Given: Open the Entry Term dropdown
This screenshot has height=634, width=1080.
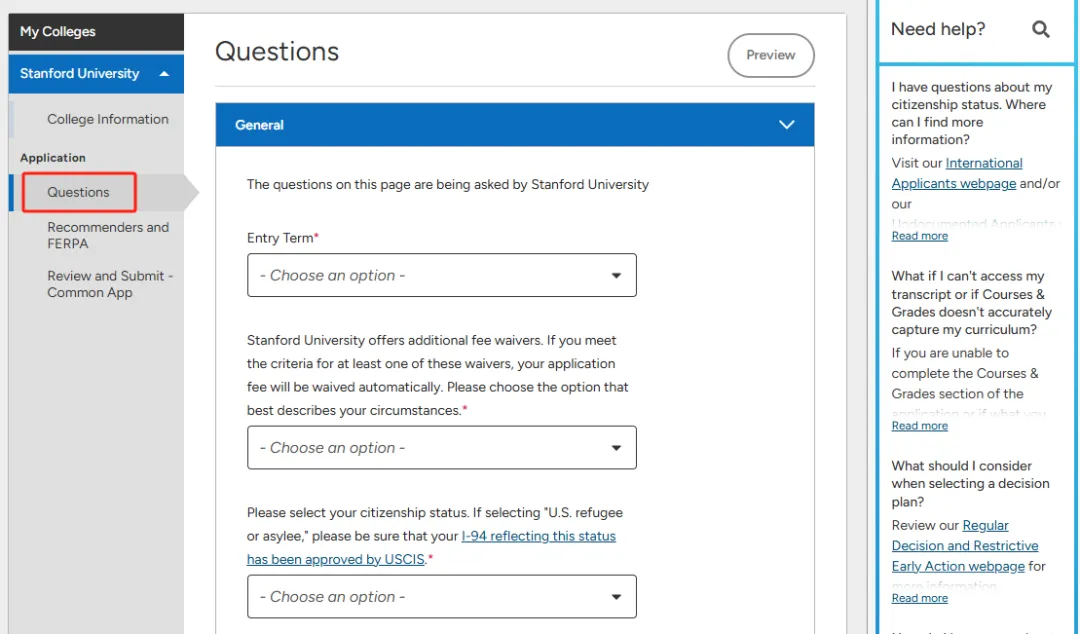Looking at the screenshot, I should pos(441,275).
